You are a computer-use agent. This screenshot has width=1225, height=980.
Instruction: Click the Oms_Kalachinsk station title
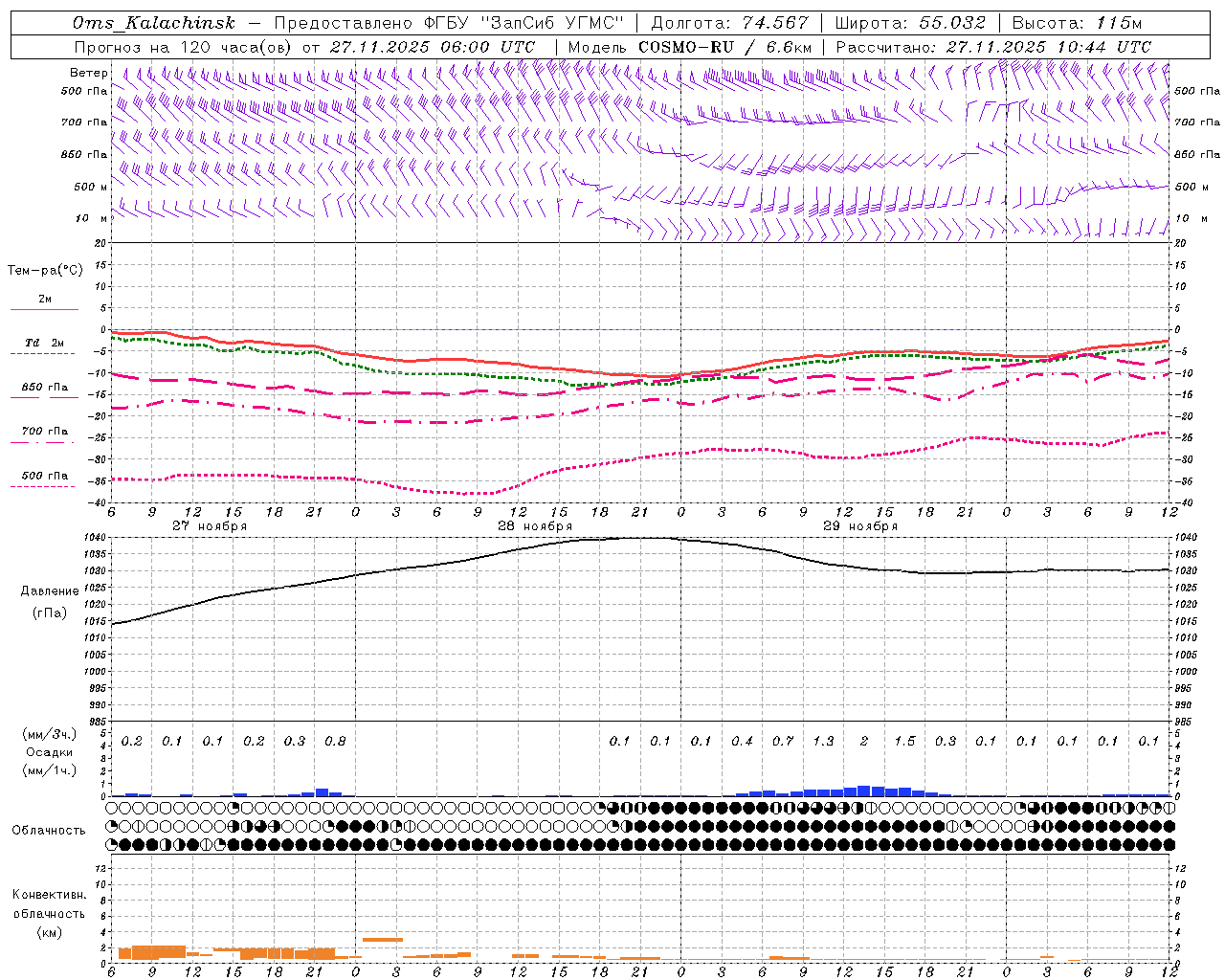153,23
